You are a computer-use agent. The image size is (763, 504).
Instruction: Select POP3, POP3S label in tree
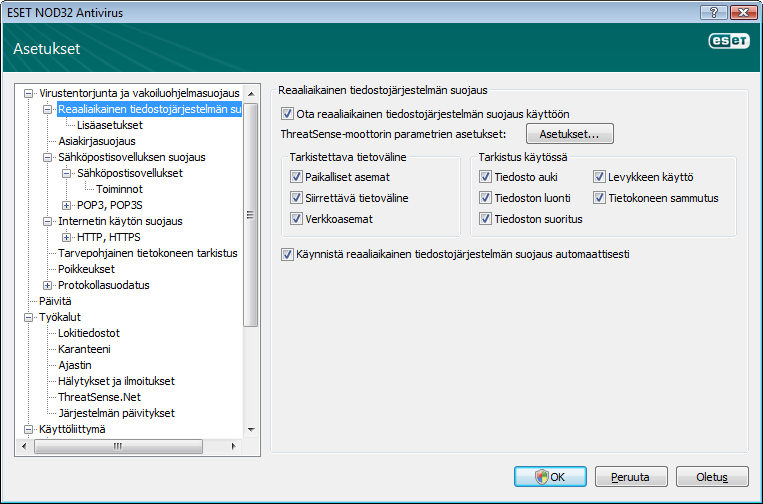tap(109, 205)
